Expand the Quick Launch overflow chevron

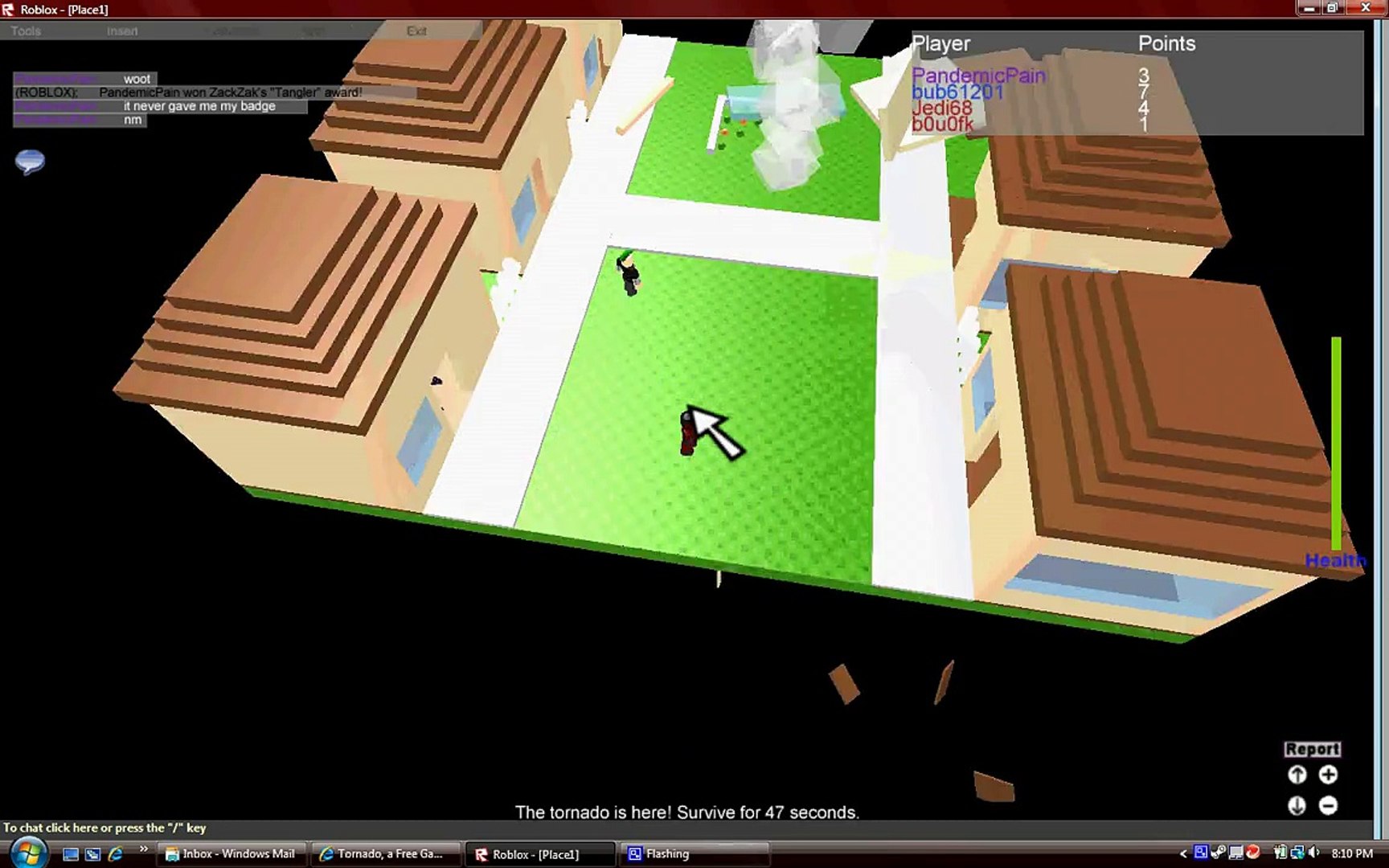coord(143,850)
